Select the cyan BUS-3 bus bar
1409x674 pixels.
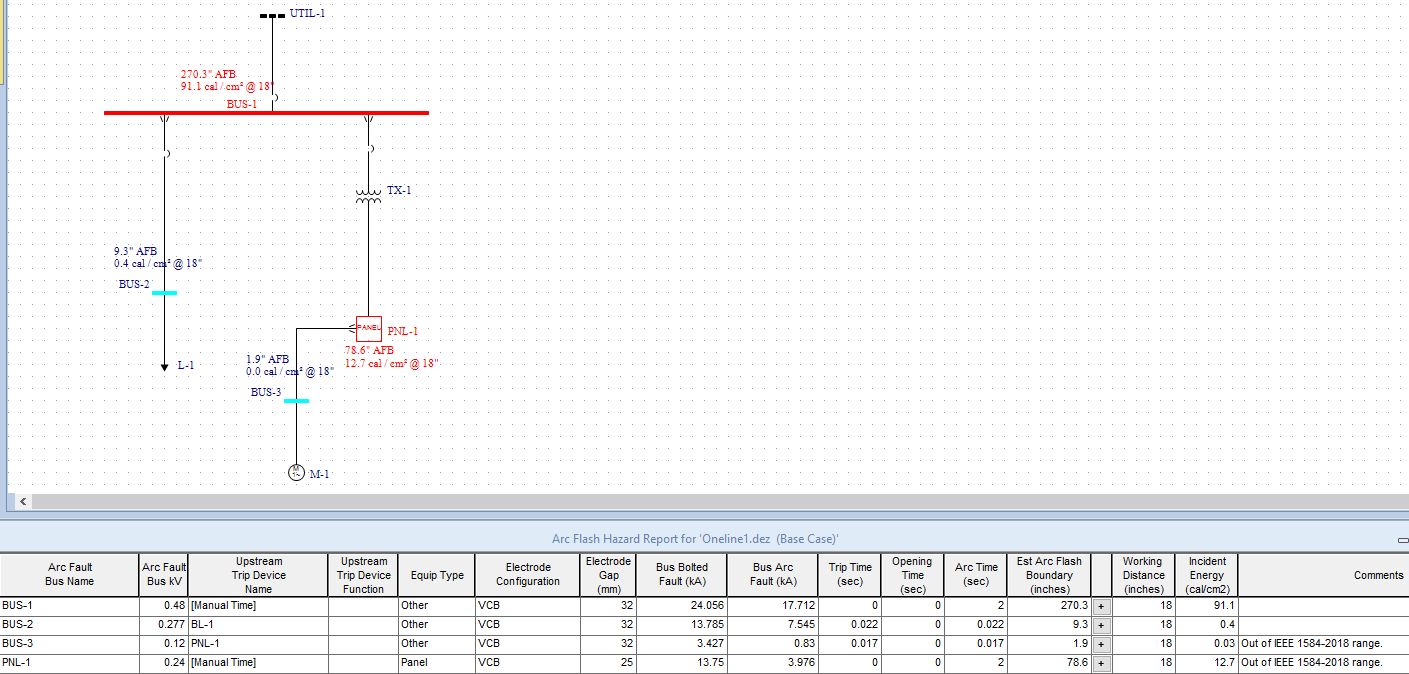[x=296, y=401]
